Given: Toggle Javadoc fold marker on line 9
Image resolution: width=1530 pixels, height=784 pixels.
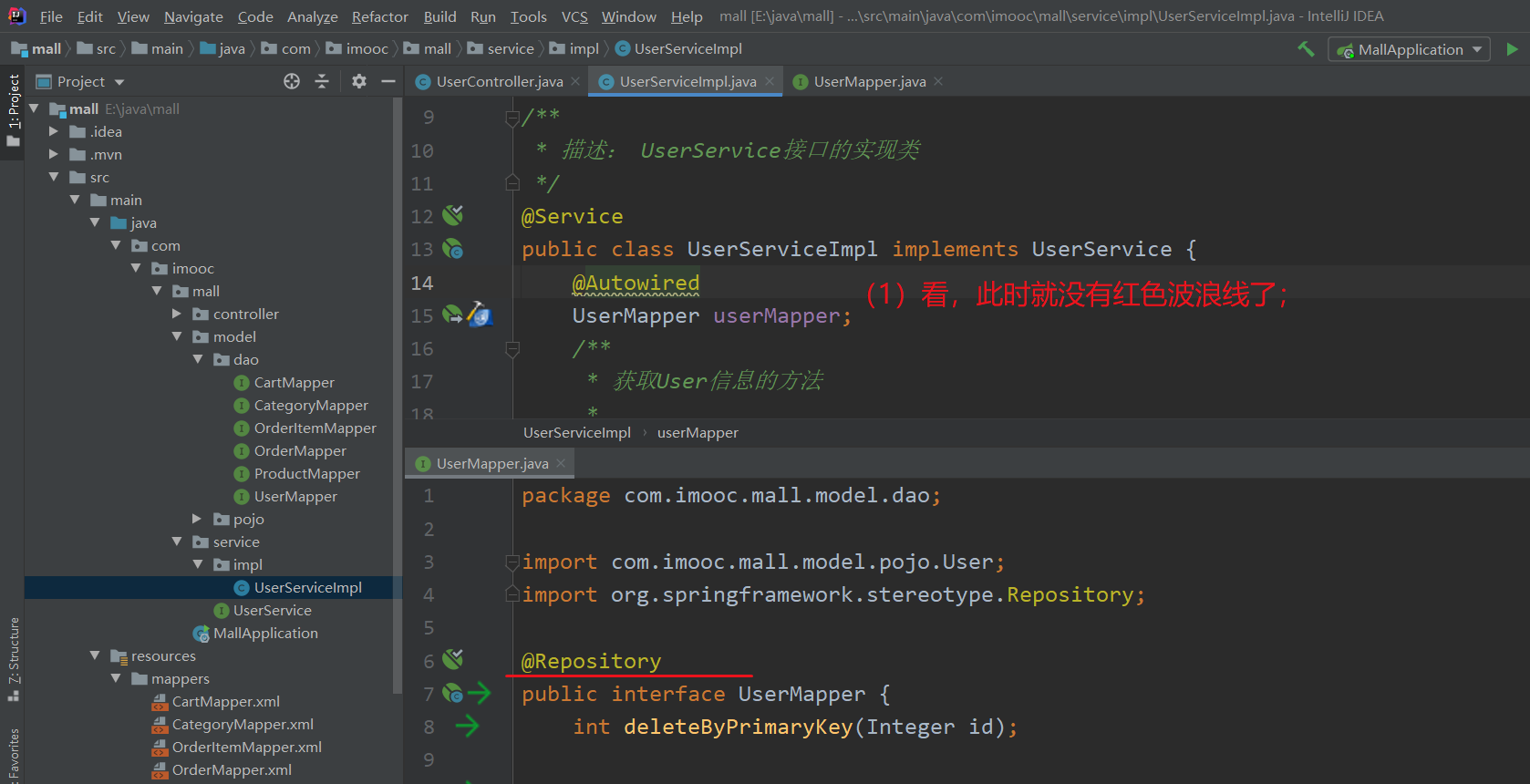Looking at the screenshot, I should pyautogui.click(x=512, y=119).
